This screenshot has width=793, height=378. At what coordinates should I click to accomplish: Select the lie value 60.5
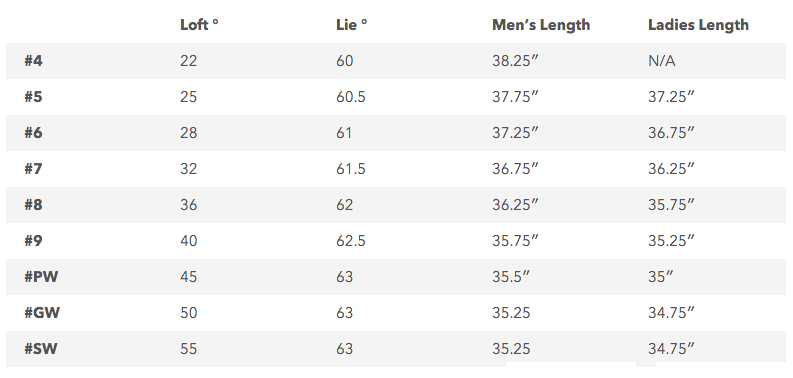click(350, 97)
